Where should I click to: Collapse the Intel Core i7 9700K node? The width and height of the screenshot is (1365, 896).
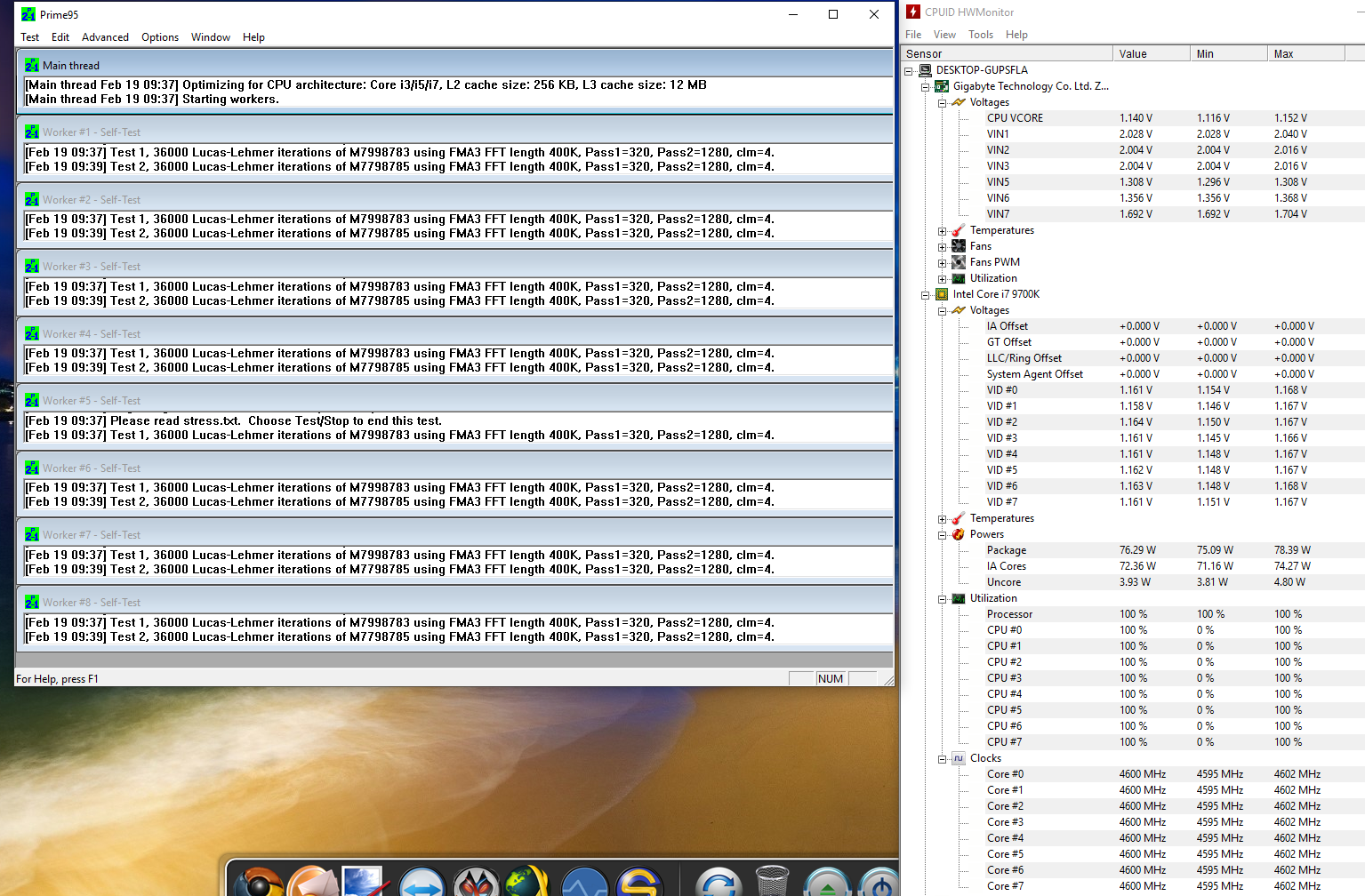click(926, 295)
